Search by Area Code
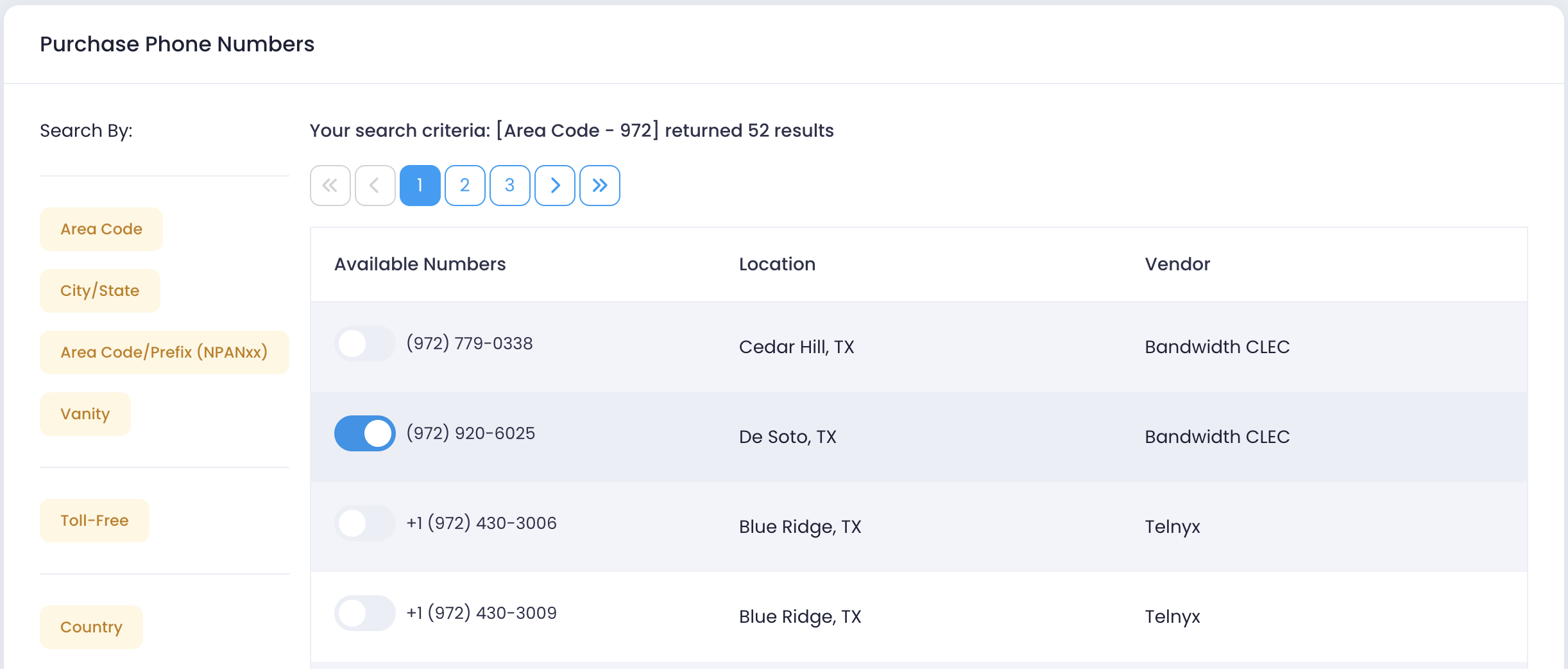The width and height of the screenshot is (1568, 669). point(101,229)
